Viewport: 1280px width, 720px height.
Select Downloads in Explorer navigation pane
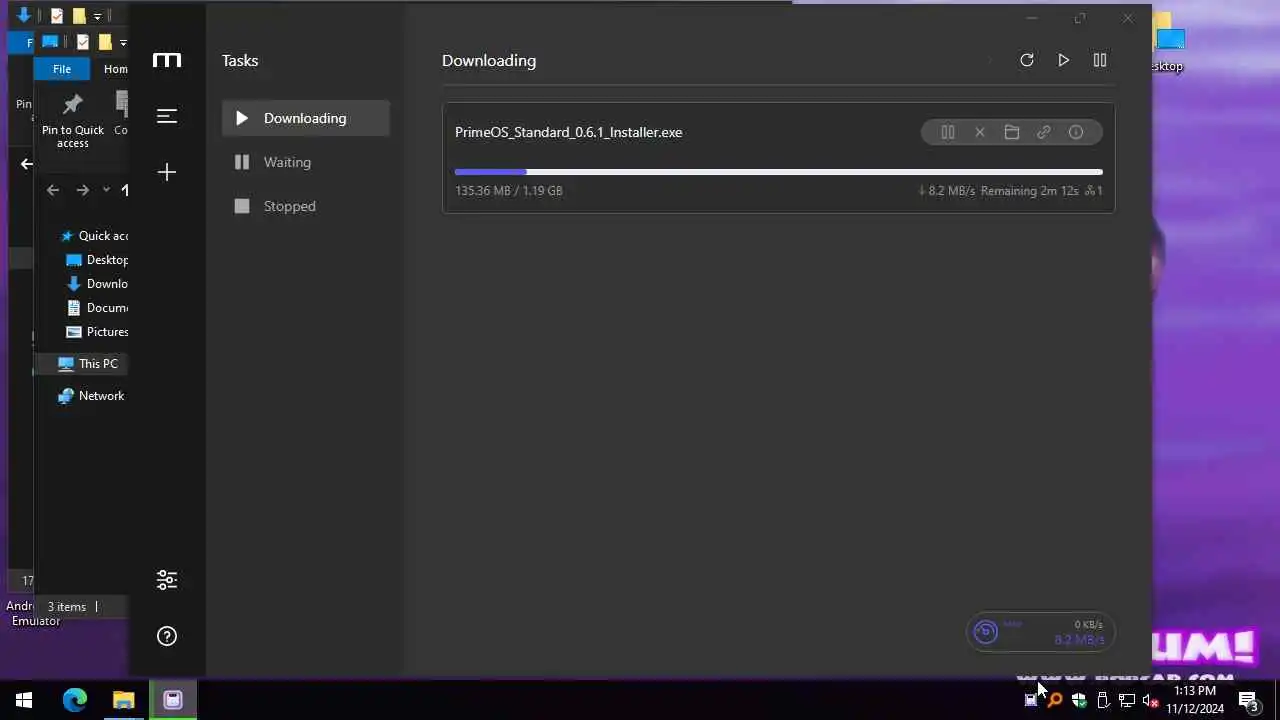(x=97, y=284)
